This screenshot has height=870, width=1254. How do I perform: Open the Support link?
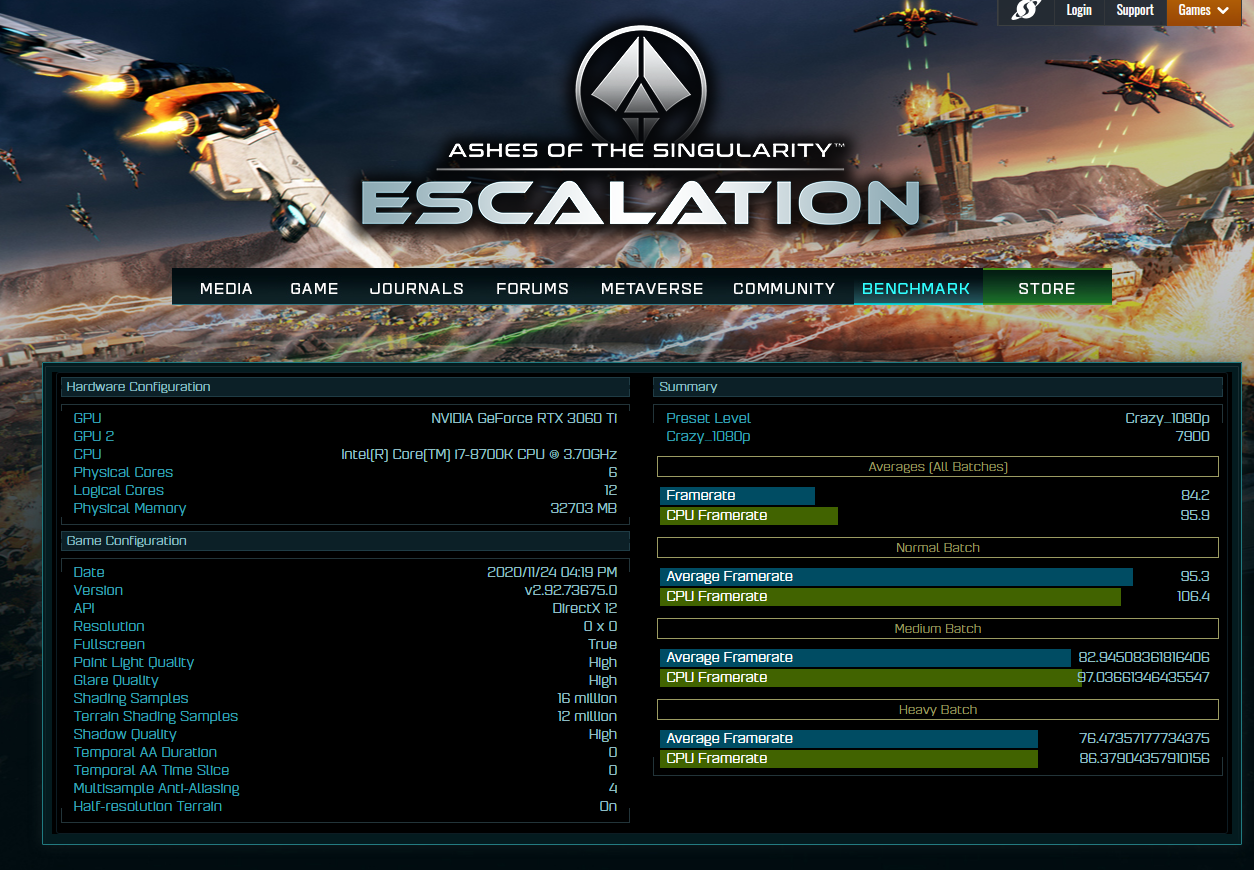(1135, 11)
